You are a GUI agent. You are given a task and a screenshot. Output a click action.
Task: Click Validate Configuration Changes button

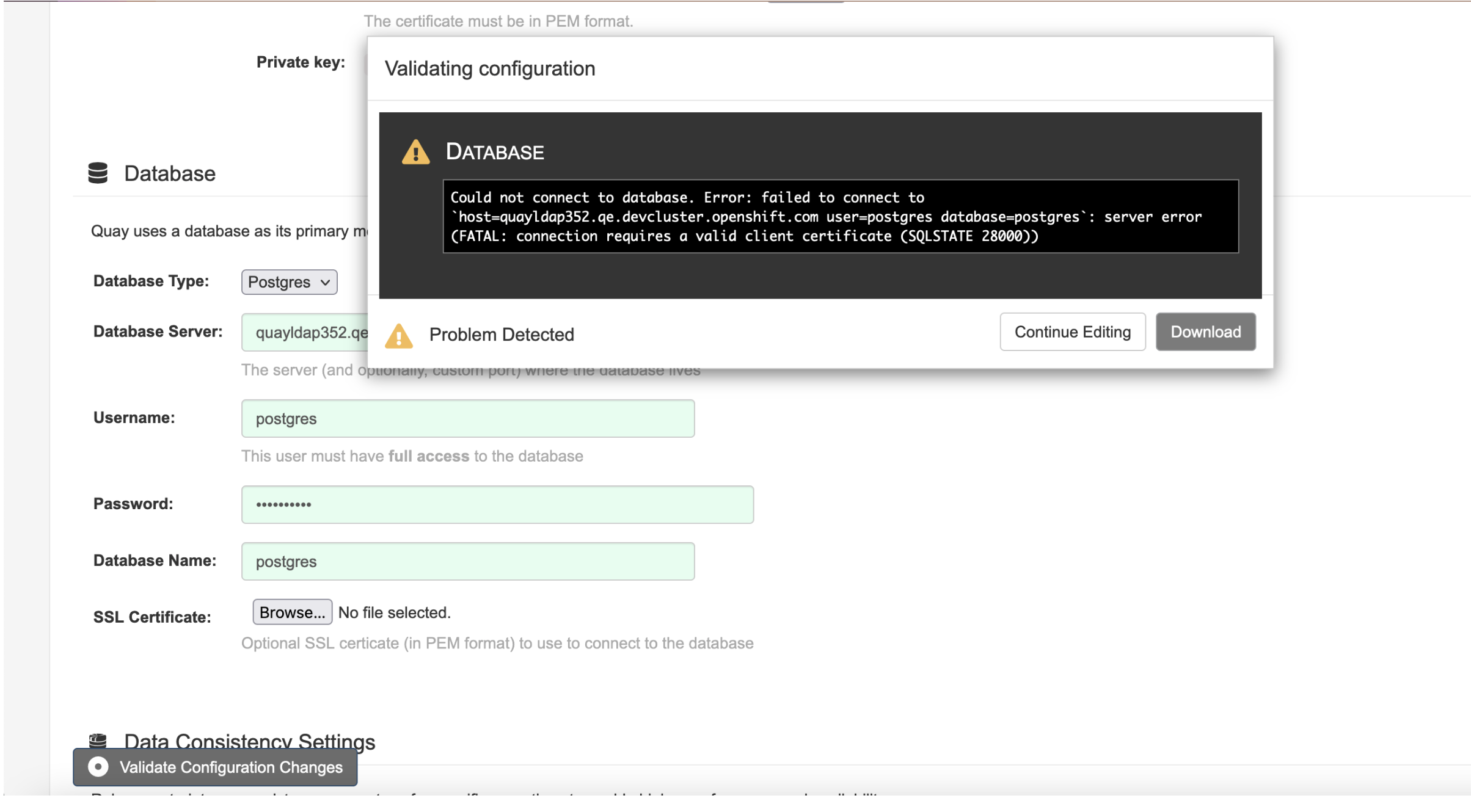point(215,767)
